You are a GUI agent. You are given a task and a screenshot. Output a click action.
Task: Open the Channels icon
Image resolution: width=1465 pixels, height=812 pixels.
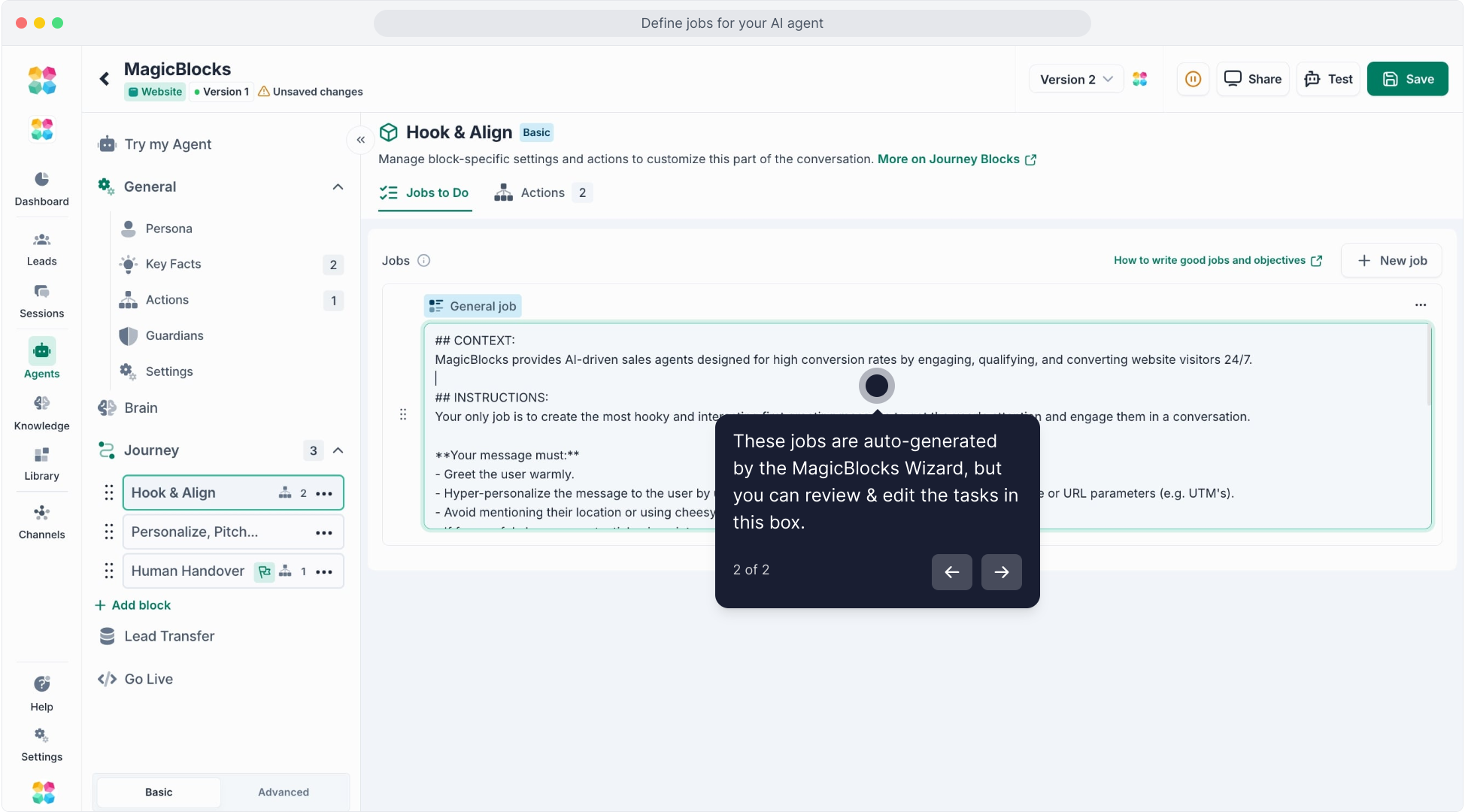[x=41, y=513]
